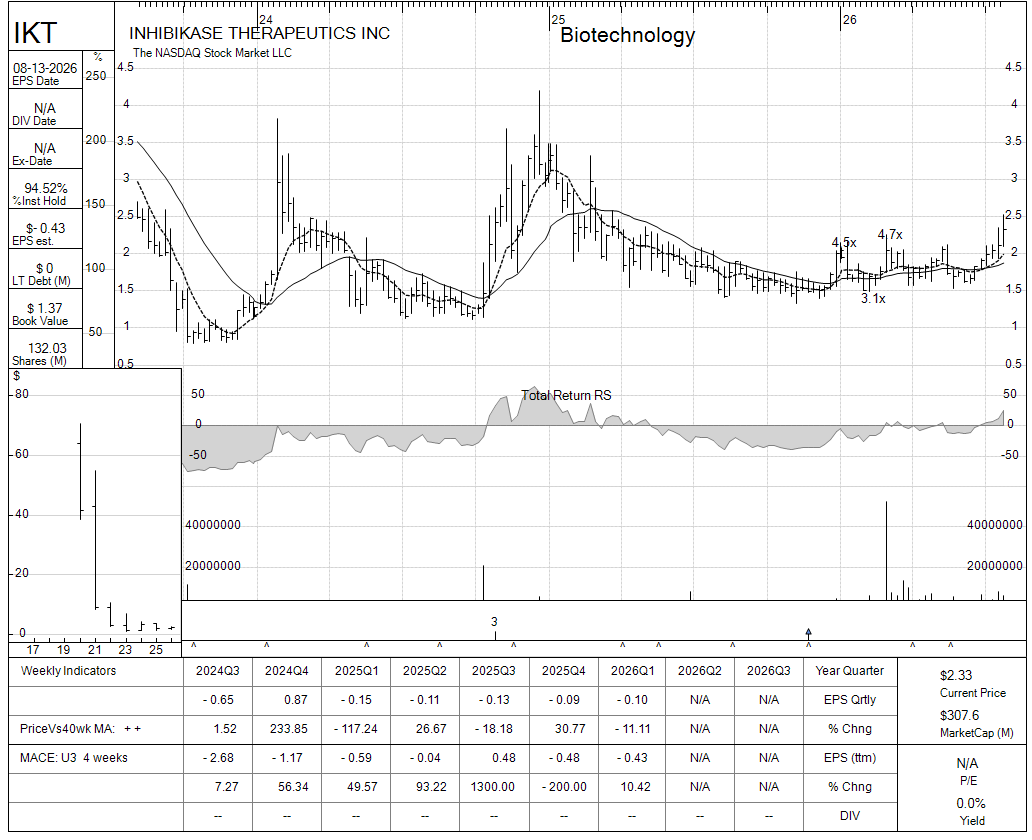1032x840 pixels.
Task: Click the up-arrow event marker on the timeline
Action: [808, 633]
